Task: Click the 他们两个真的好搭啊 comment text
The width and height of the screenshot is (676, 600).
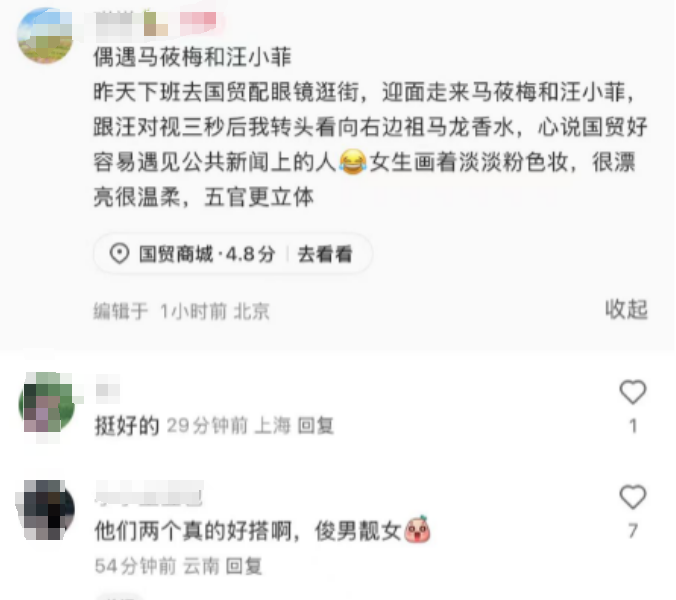Action: pos(193,530)
